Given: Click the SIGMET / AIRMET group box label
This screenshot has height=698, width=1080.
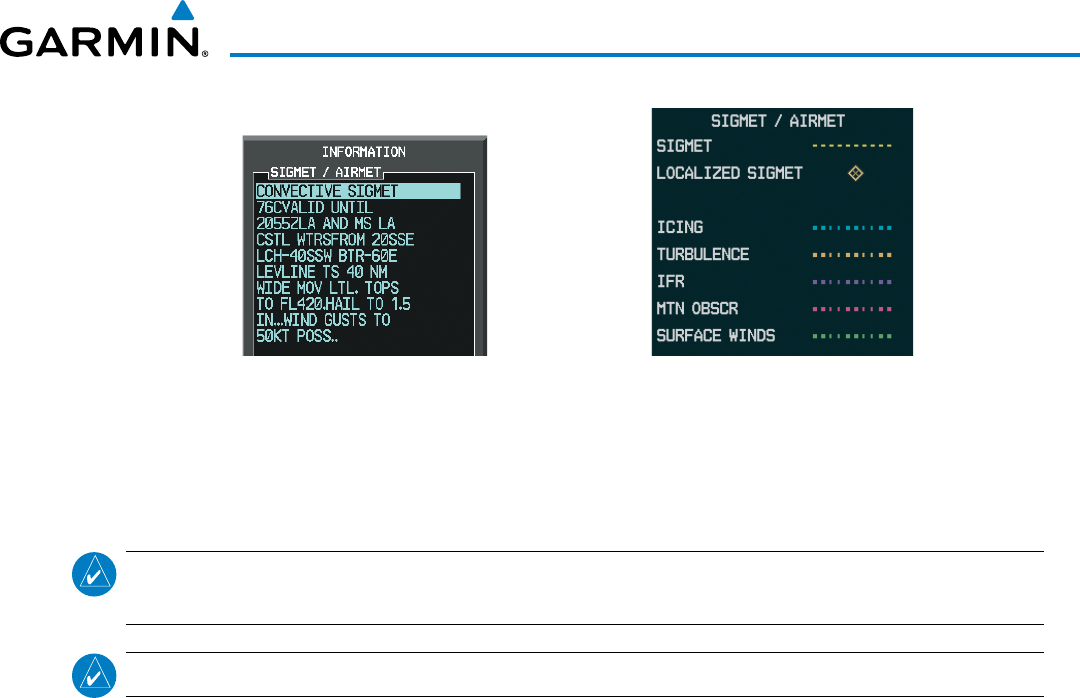Looking at the screenshot, I should (x=326, y=172).
